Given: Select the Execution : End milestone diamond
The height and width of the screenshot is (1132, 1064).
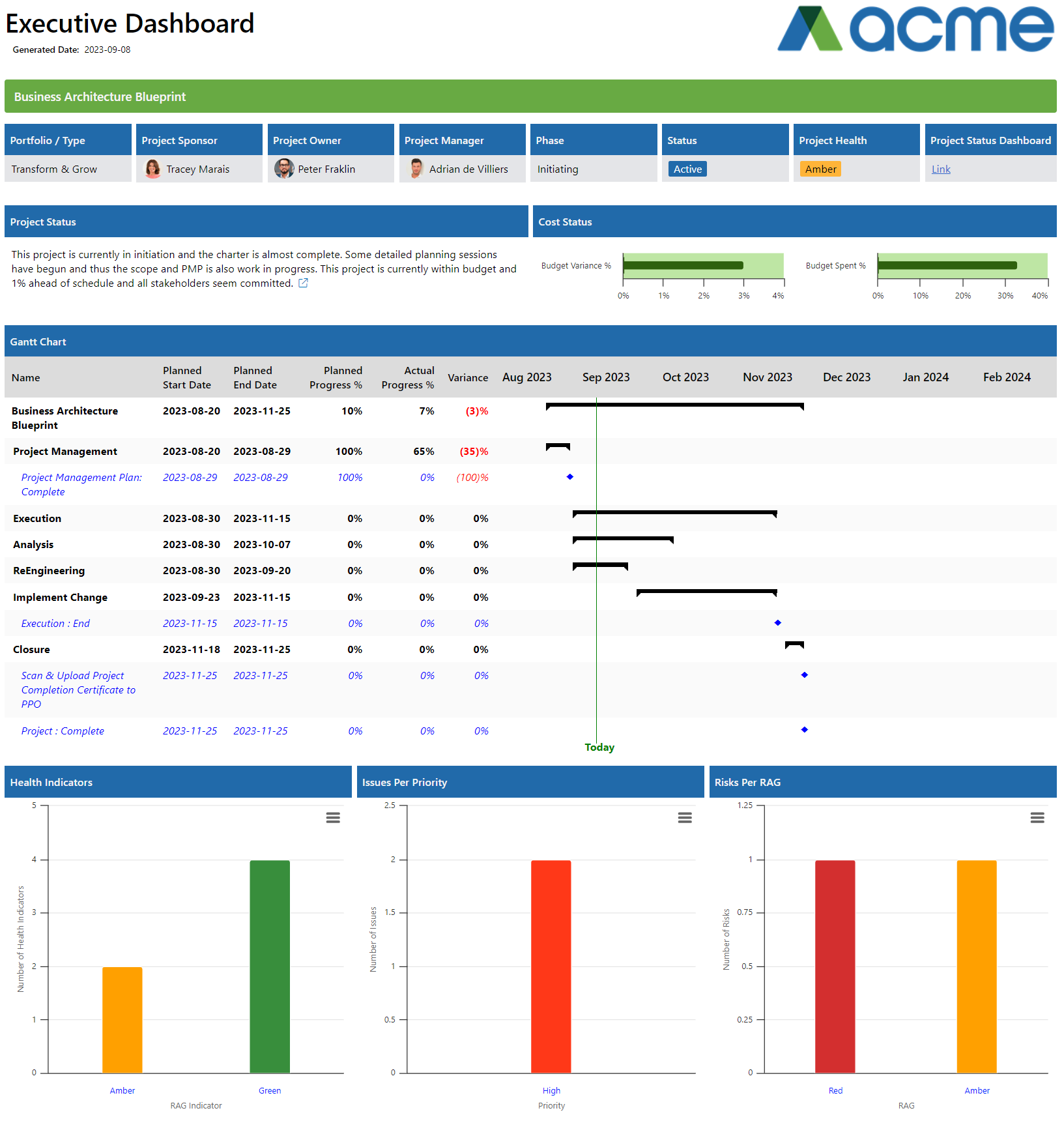Looking at the screenshot, I should 777,623.
